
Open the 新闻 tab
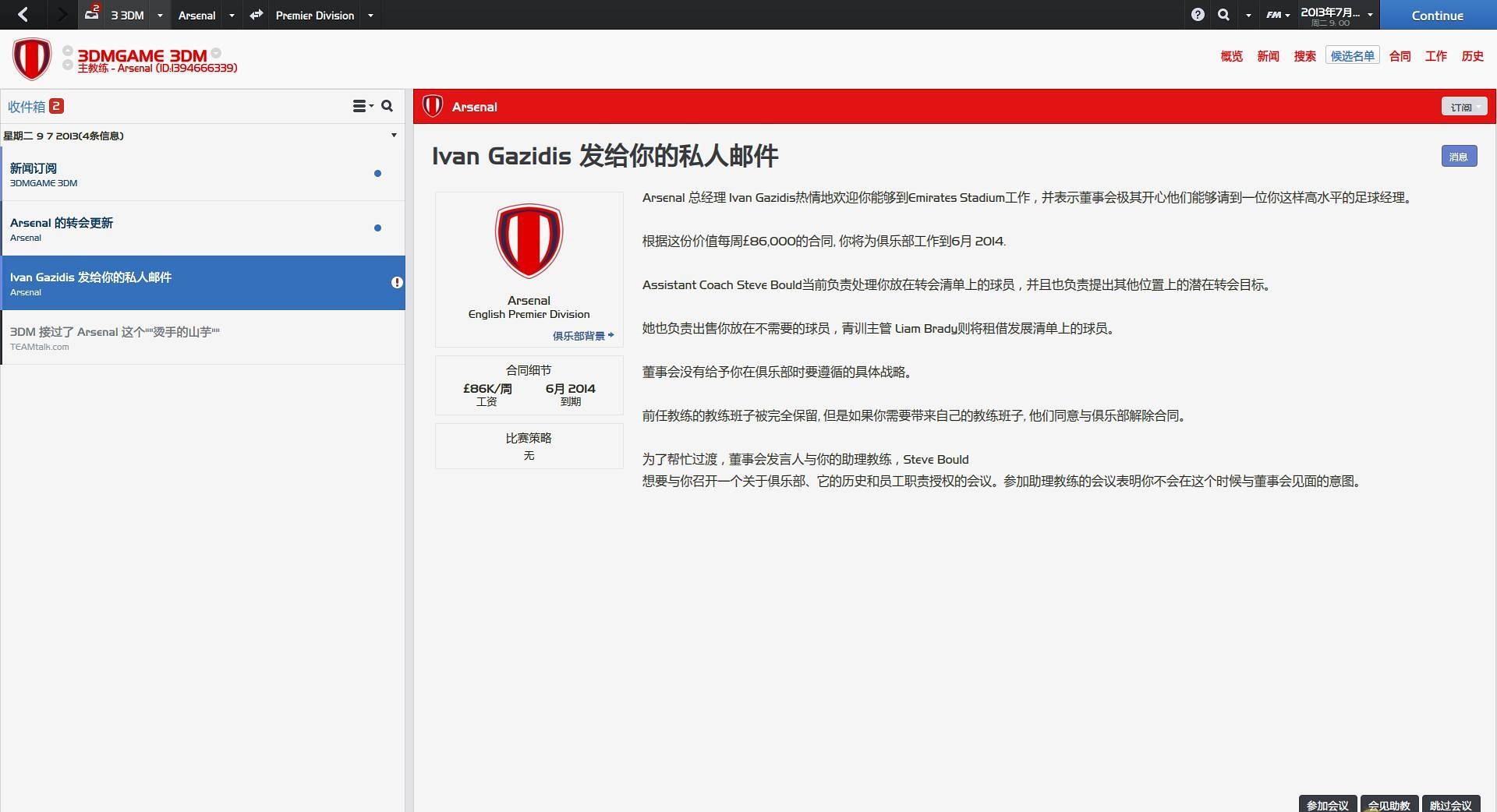pos(1269,56)
